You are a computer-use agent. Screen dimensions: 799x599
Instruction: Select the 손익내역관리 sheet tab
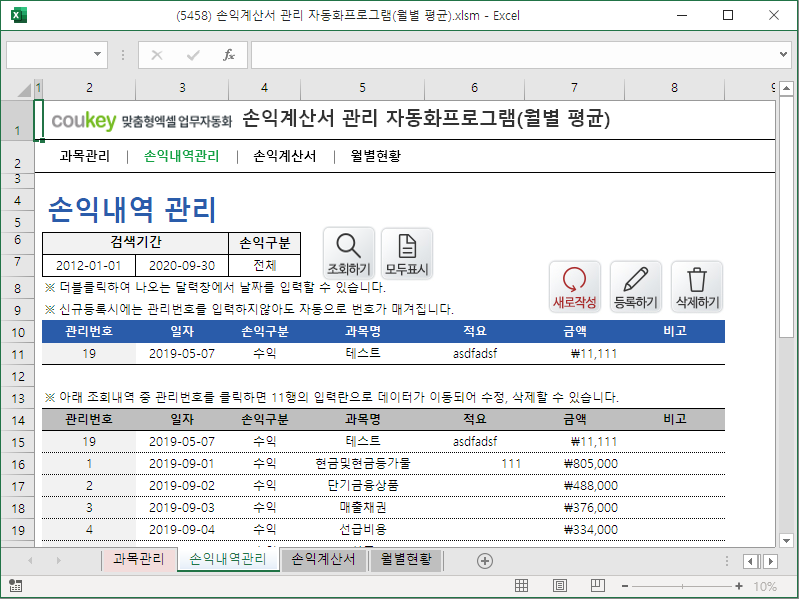(x=228, y=559)
